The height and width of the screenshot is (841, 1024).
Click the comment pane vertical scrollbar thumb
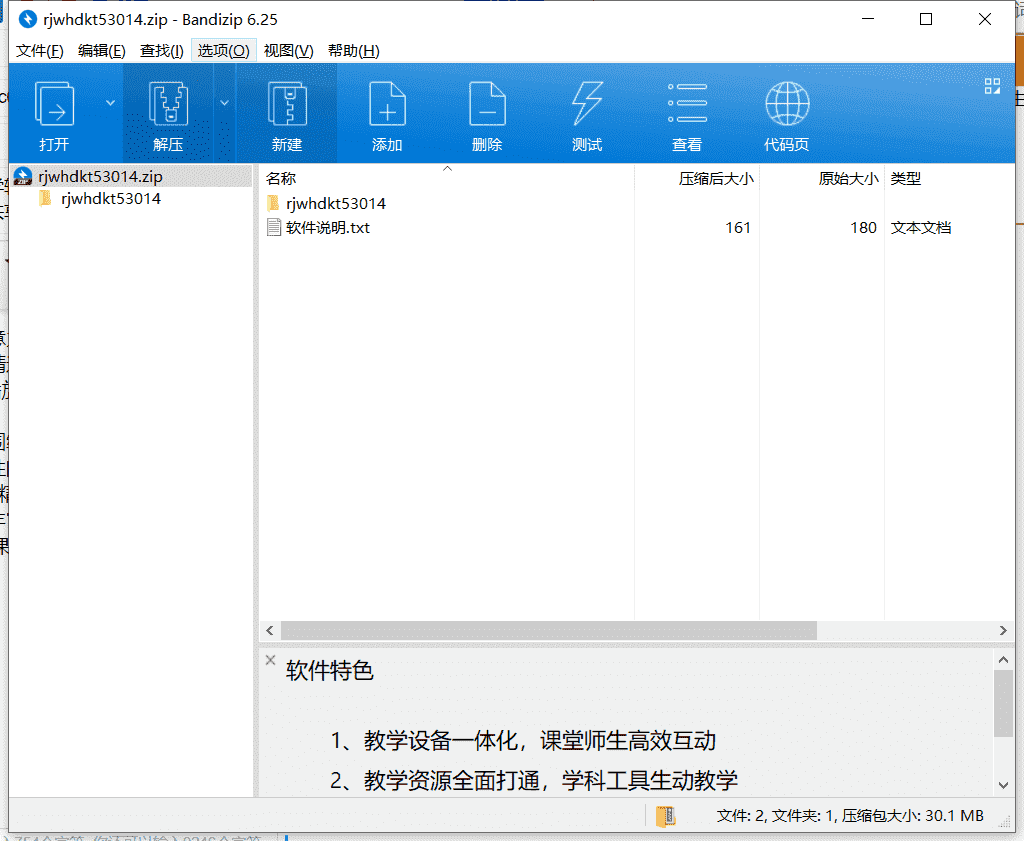(1003, 703)
